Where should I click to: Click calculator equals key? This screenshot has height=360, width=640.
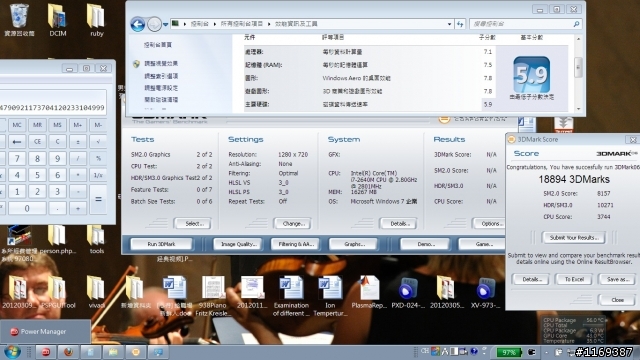[98, 199]
